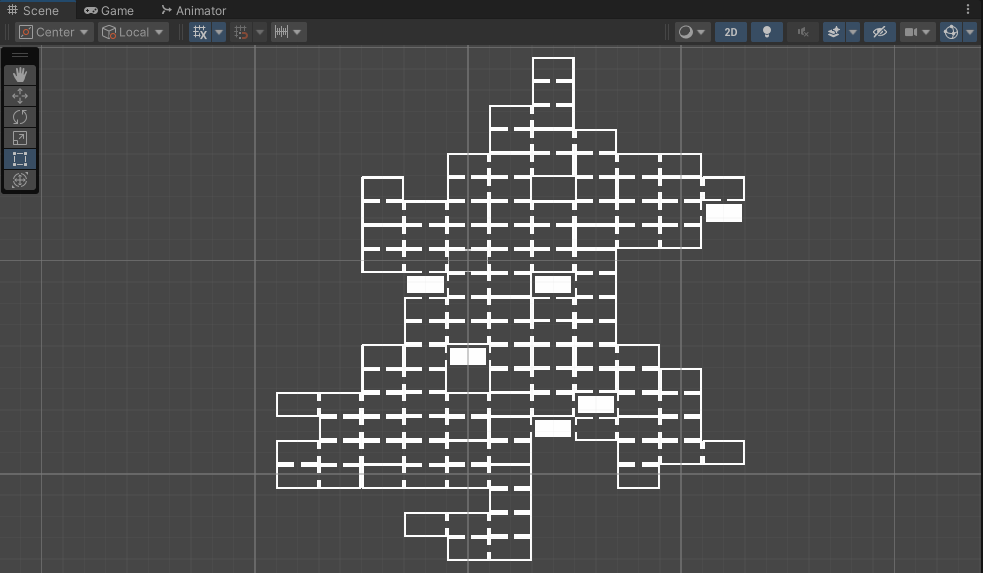The height and width of the screenshot is (573, 983).
Task: Open the Scene view more options menu
Action: (x=968, y=9)
